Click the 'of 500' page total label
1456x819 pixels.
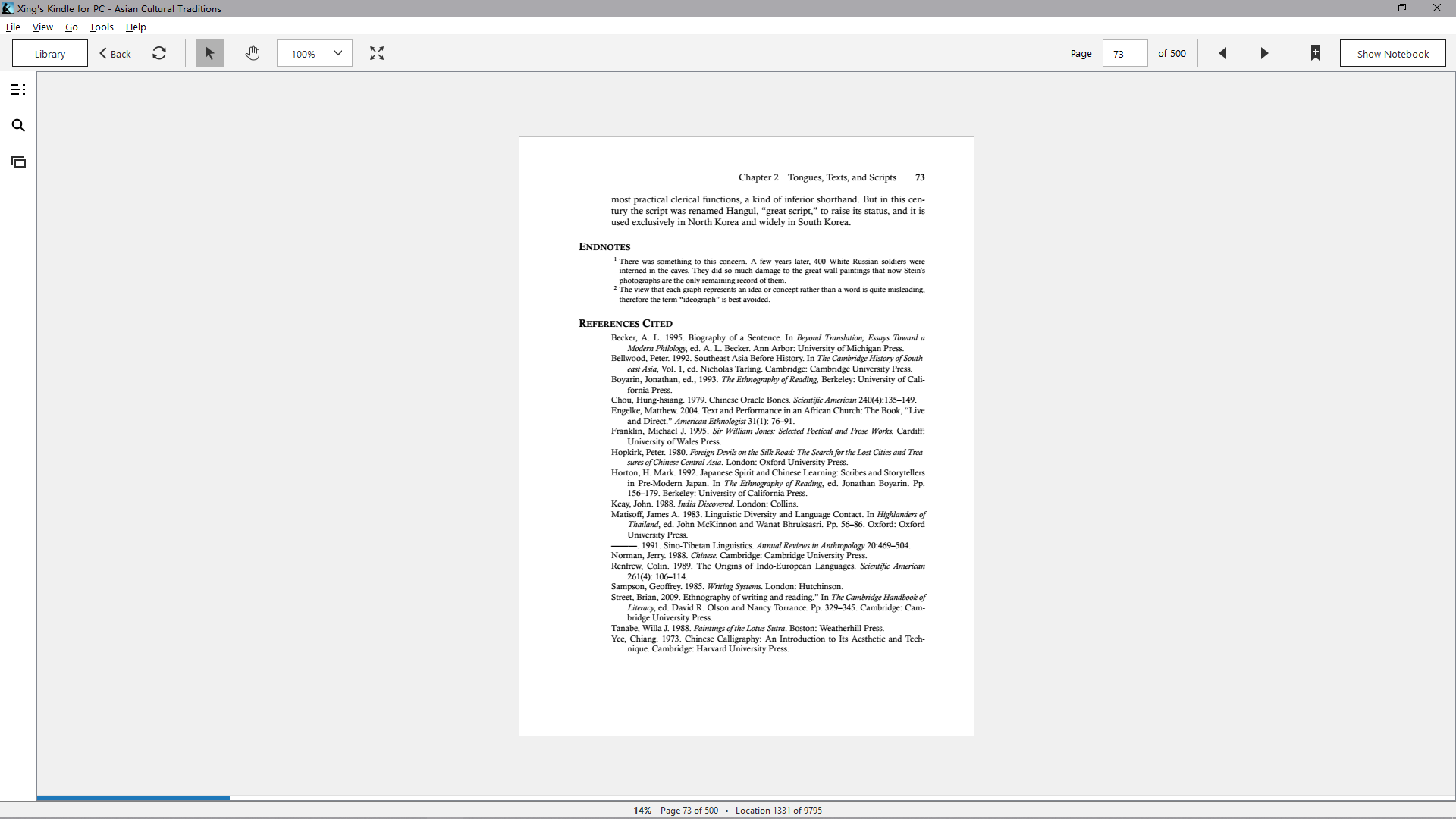[1172, 53]
